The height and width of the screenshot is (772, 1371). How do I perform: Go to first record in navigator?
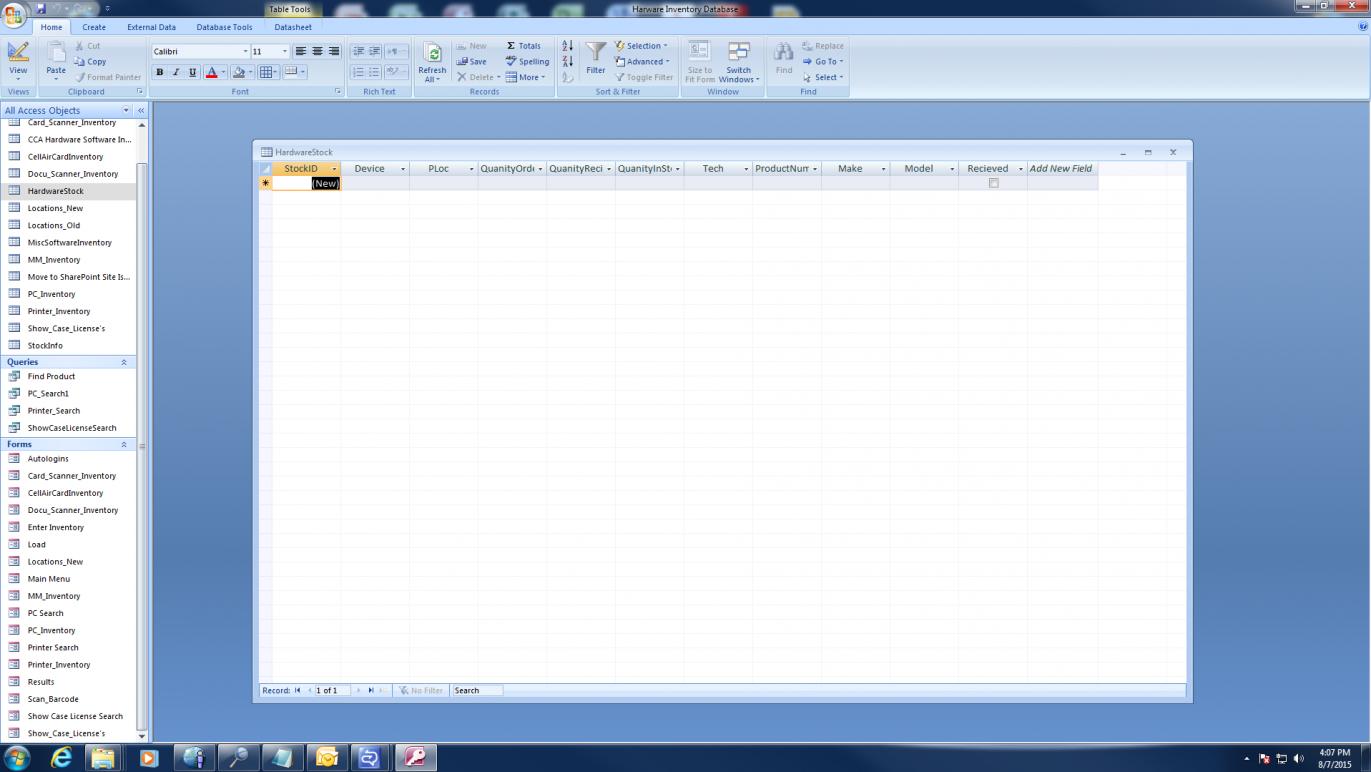pyautogui.click(x=298, y=690)
